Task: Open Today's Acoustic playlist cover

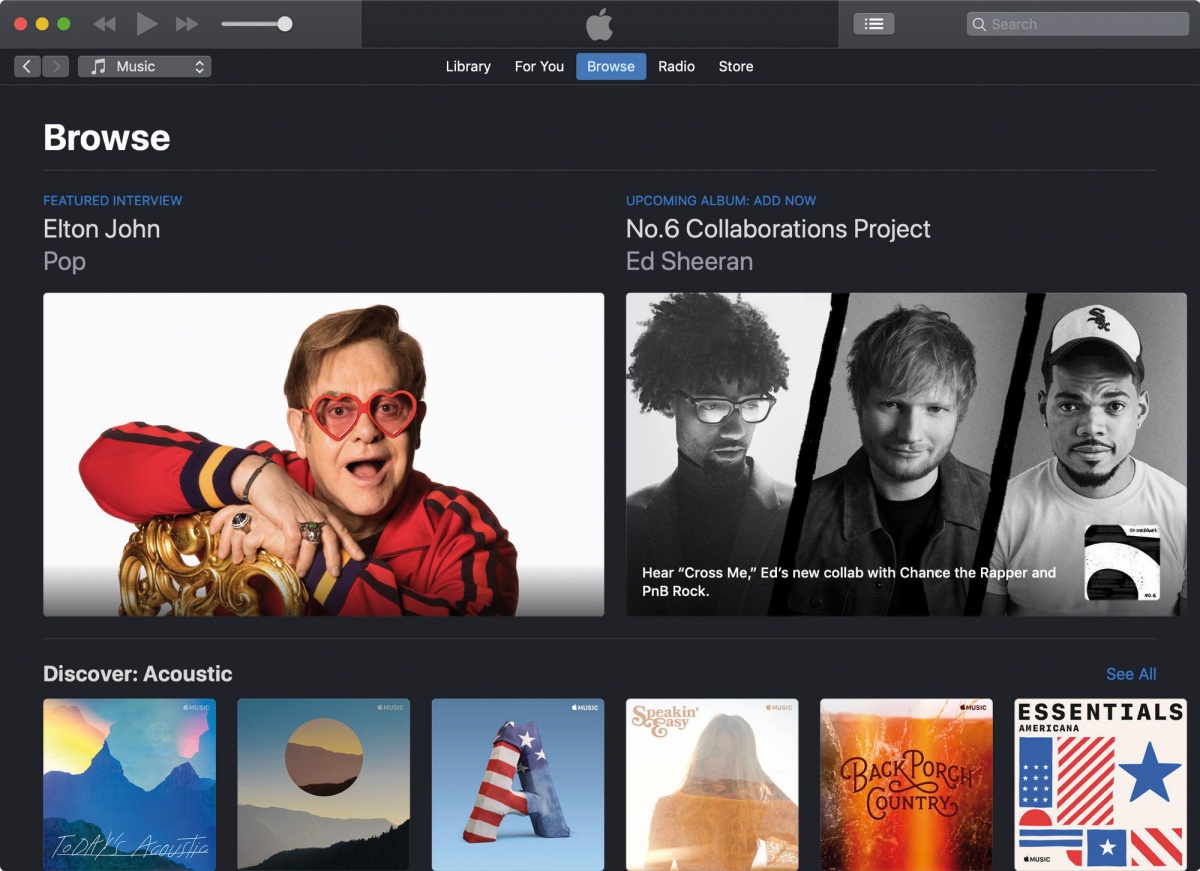Action: pyautogui.click(x=129, y=785)
